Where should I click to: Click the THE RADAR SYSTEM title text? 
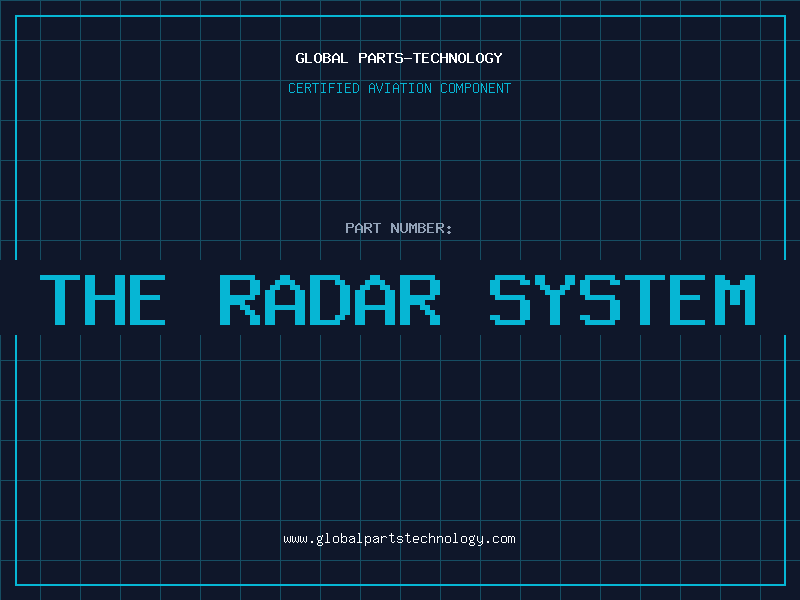pos(397,299)
